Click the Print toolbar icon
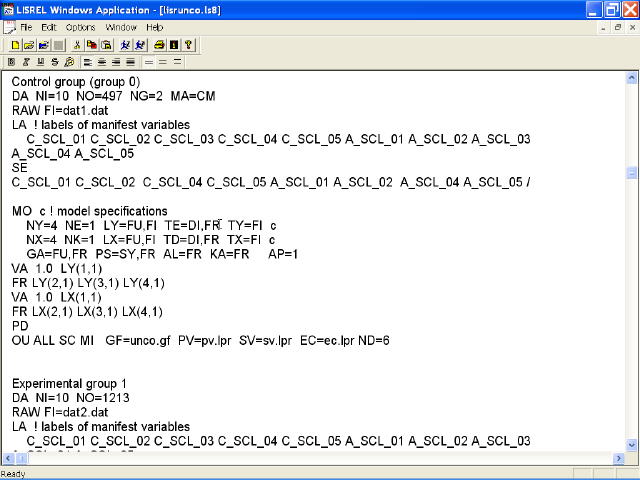The image size is (640, 480). coord(159,45)
